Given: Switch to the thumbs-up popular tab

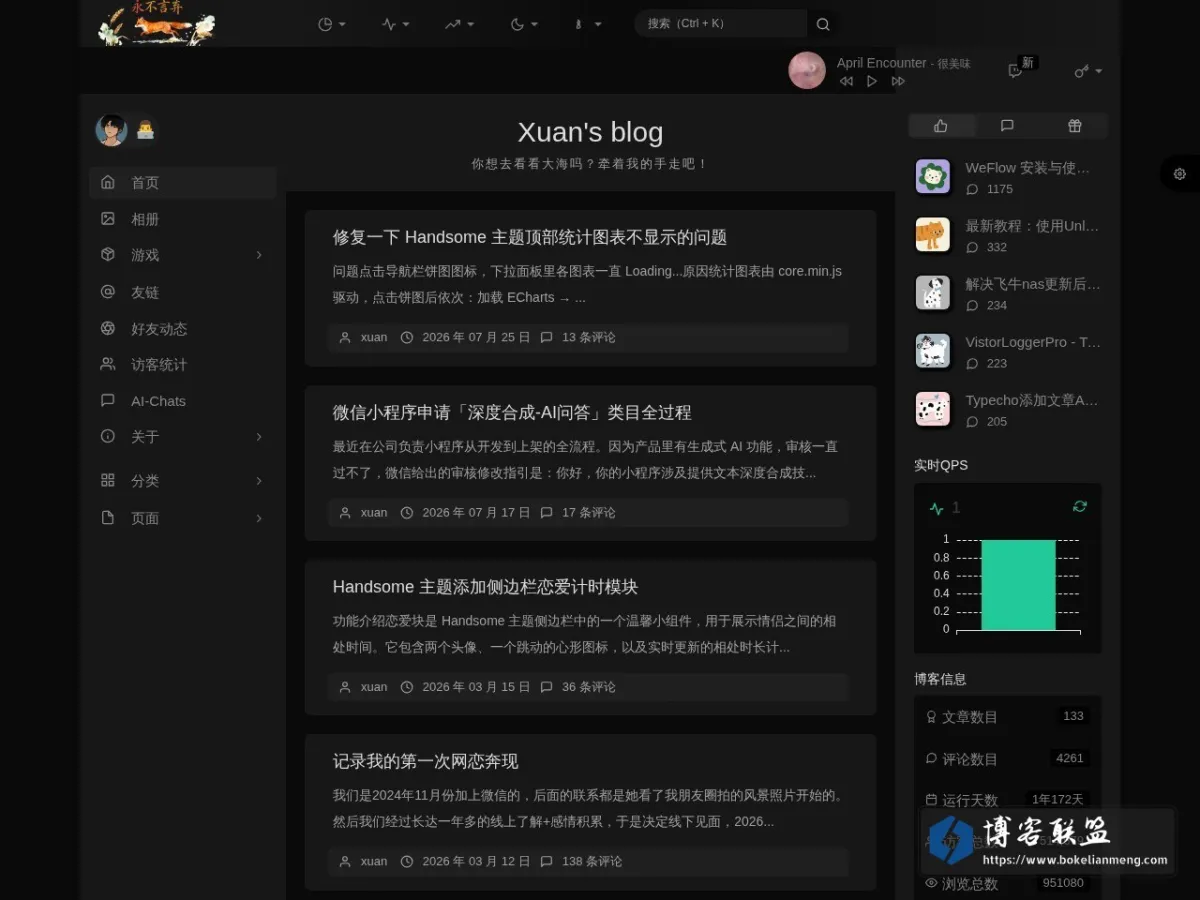Looking at the screenshot, I should tap(940, 126).
